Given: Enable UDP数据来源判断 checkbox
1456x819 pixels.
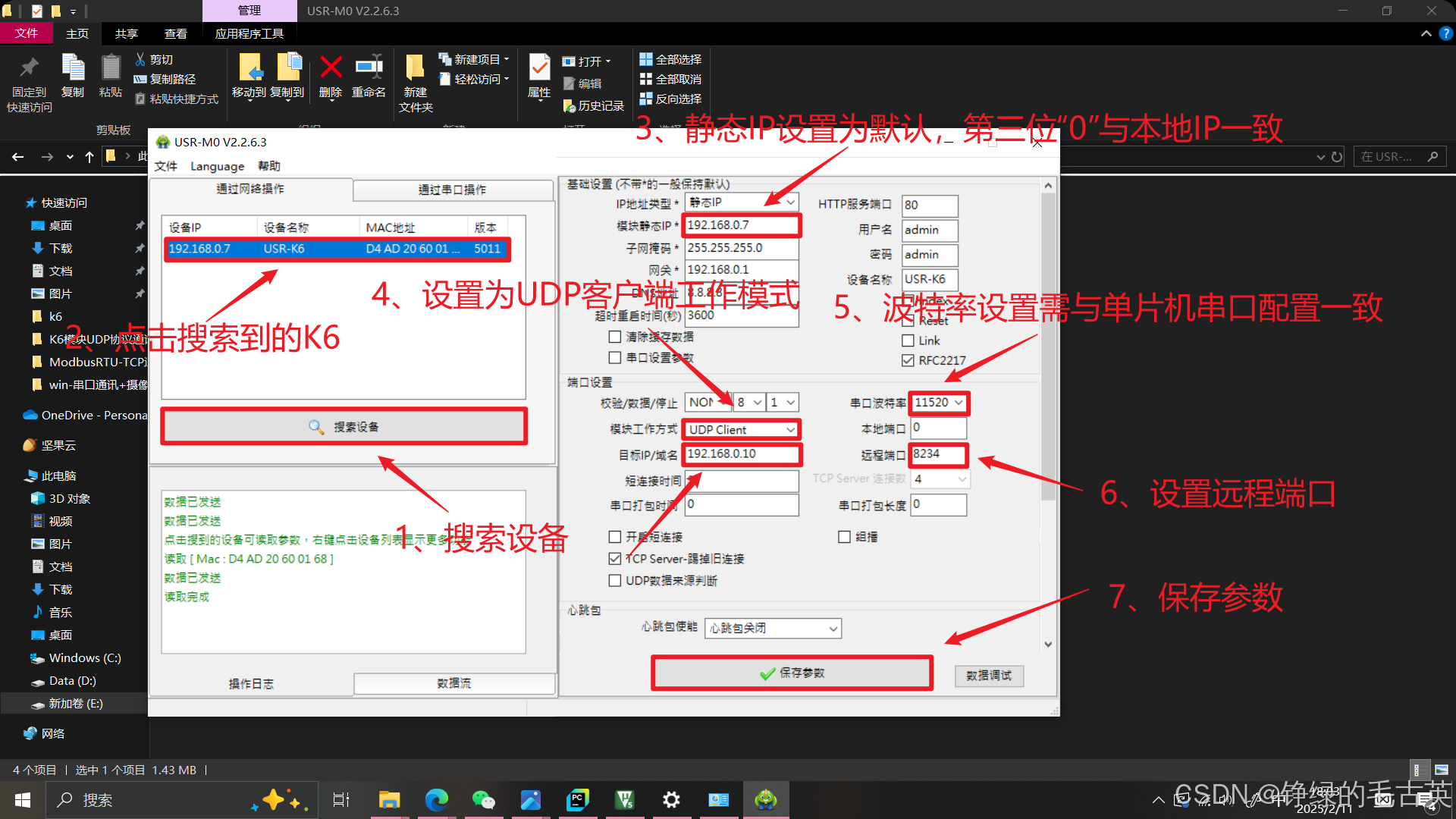Looking at the screenshot, I should pos(615,581).
